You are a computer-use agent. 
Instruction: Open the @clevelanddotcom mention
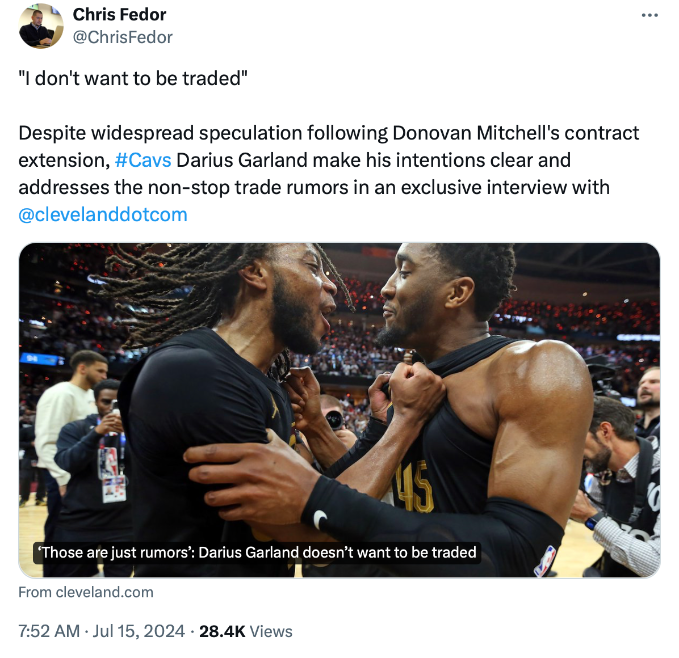pyautogui.click(x=103, y=215)
